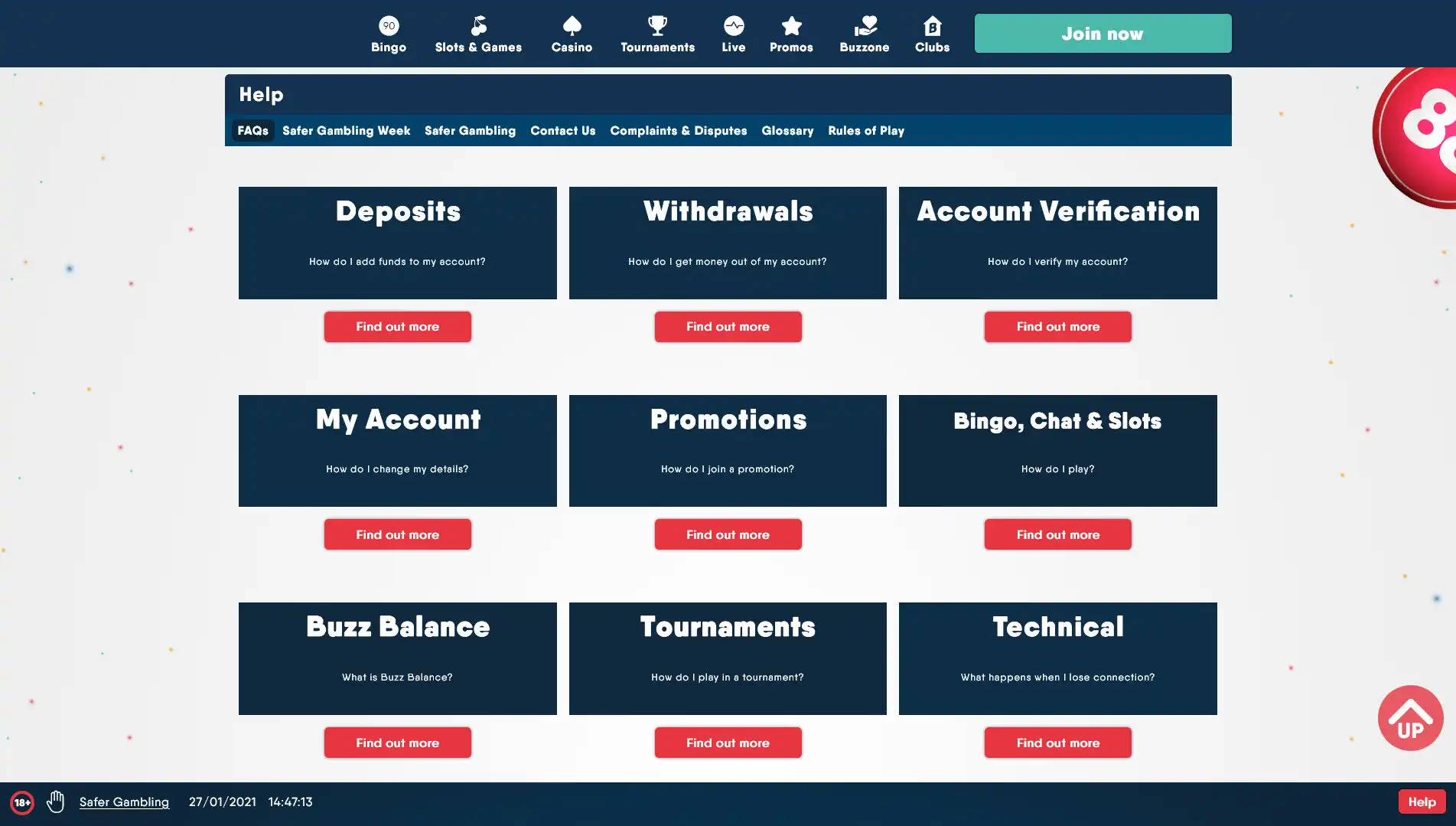Go to Tournaments trophy icon

[657, 26]
